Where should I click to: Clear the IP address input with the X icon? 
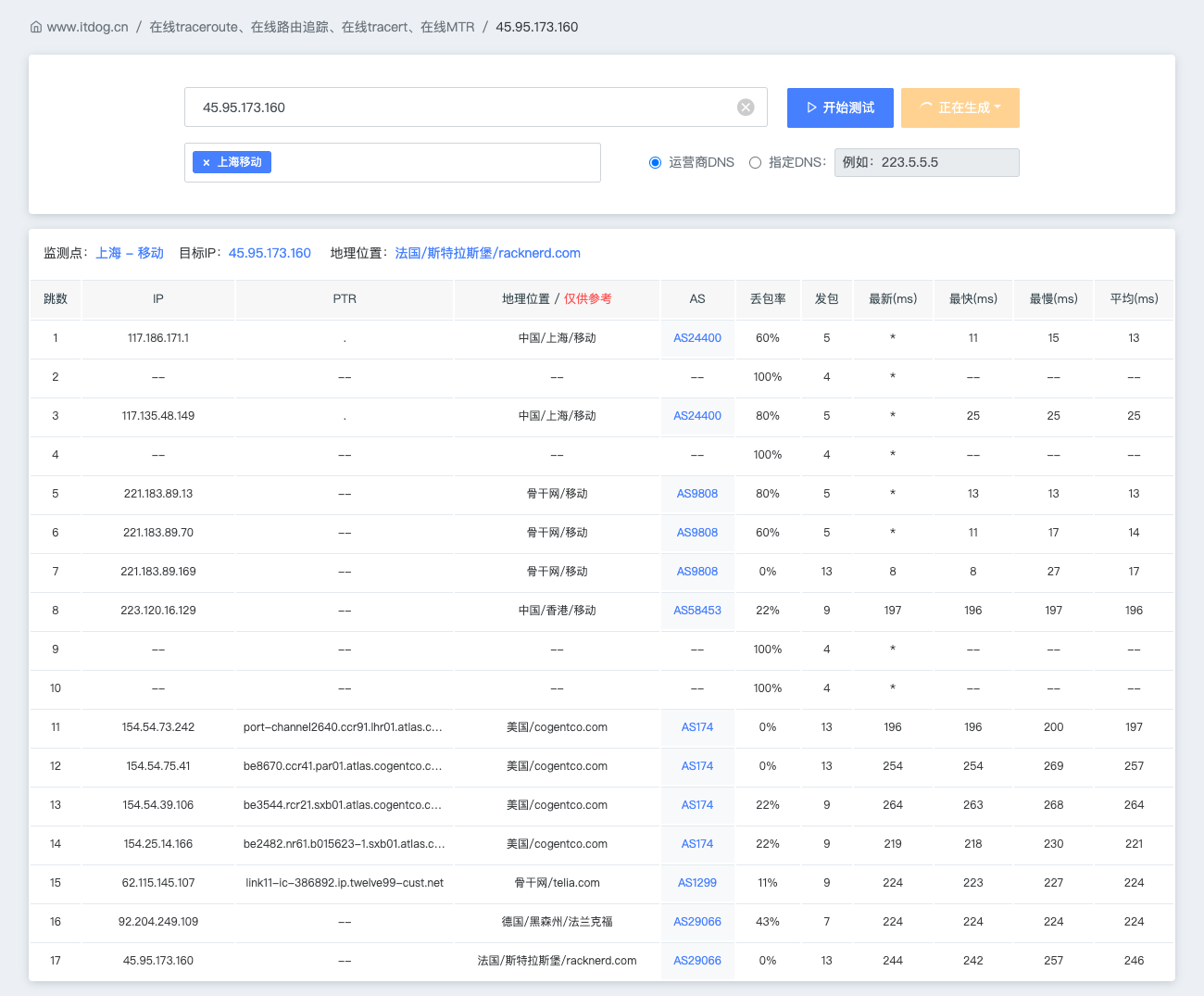tap(746, 107)
